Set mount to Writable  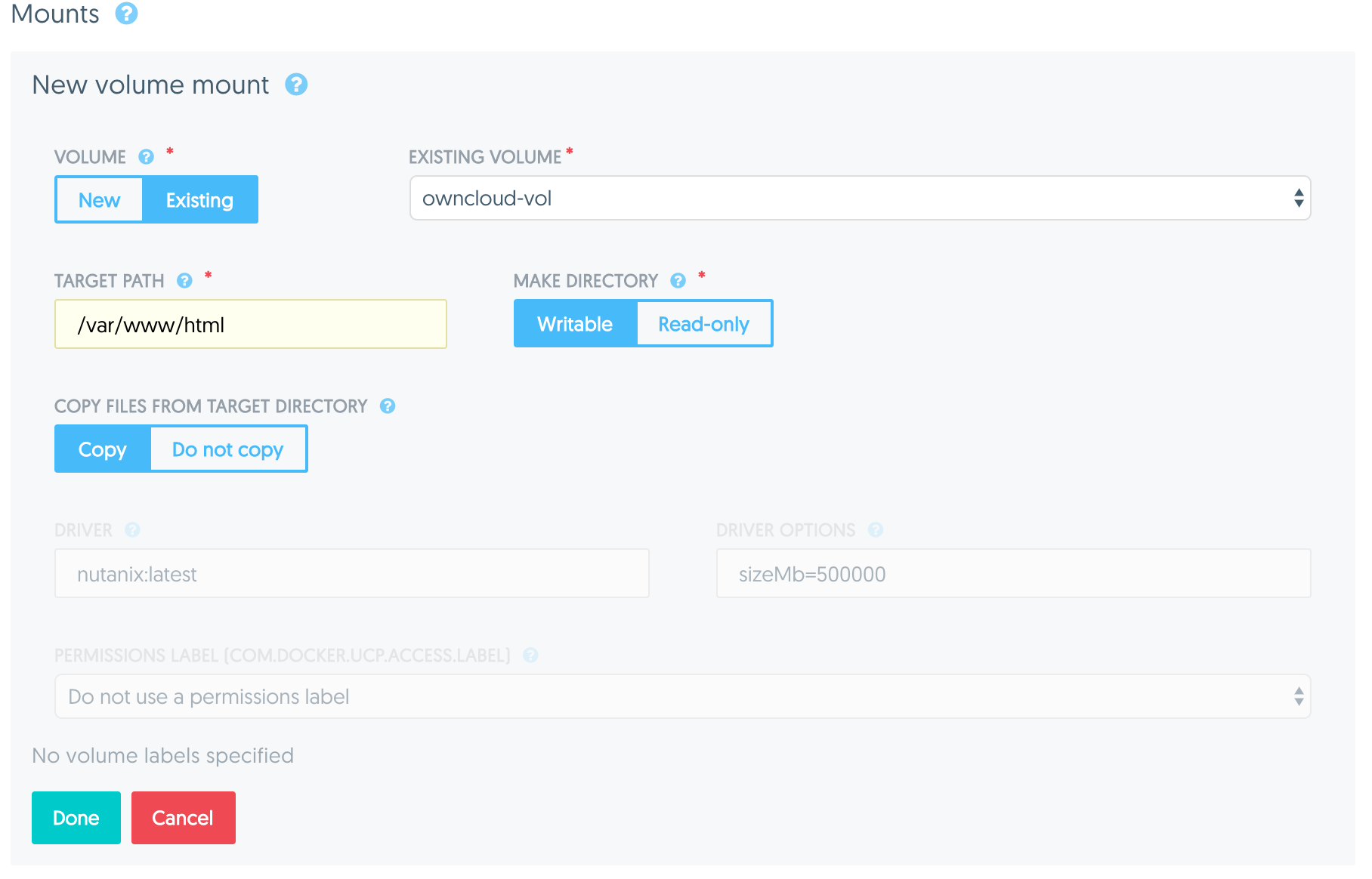575,324
